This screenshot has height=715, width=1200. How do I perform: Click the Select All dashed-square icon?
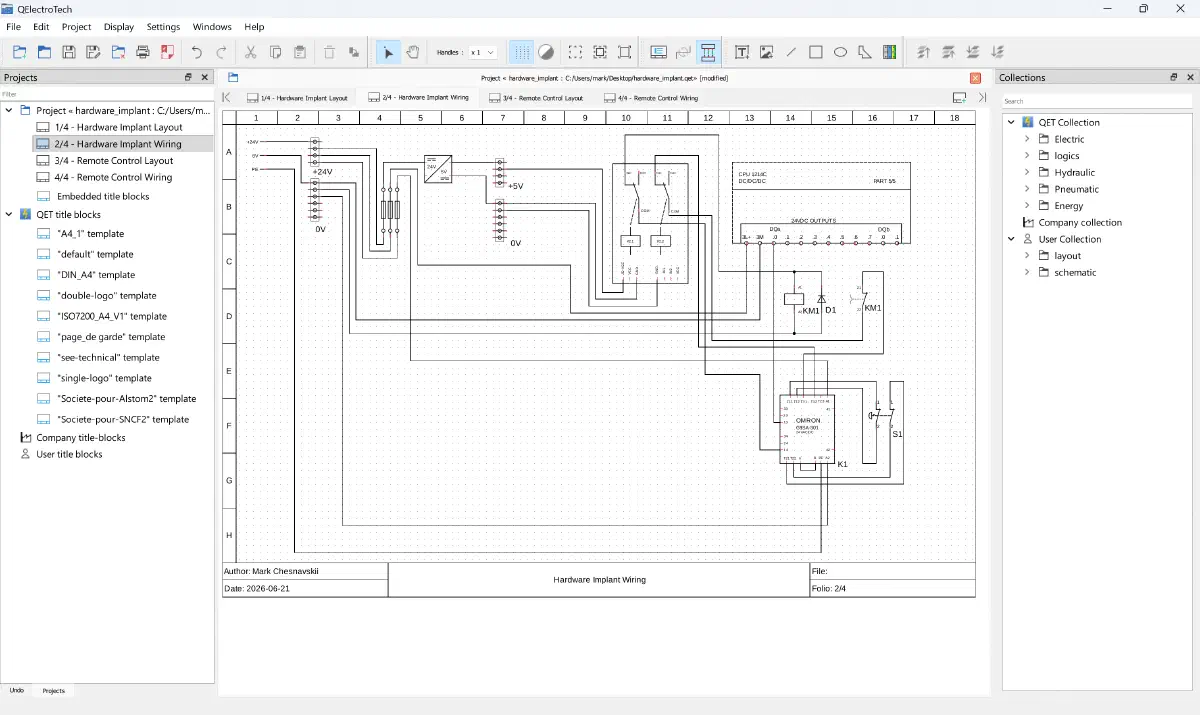point(575,52)
